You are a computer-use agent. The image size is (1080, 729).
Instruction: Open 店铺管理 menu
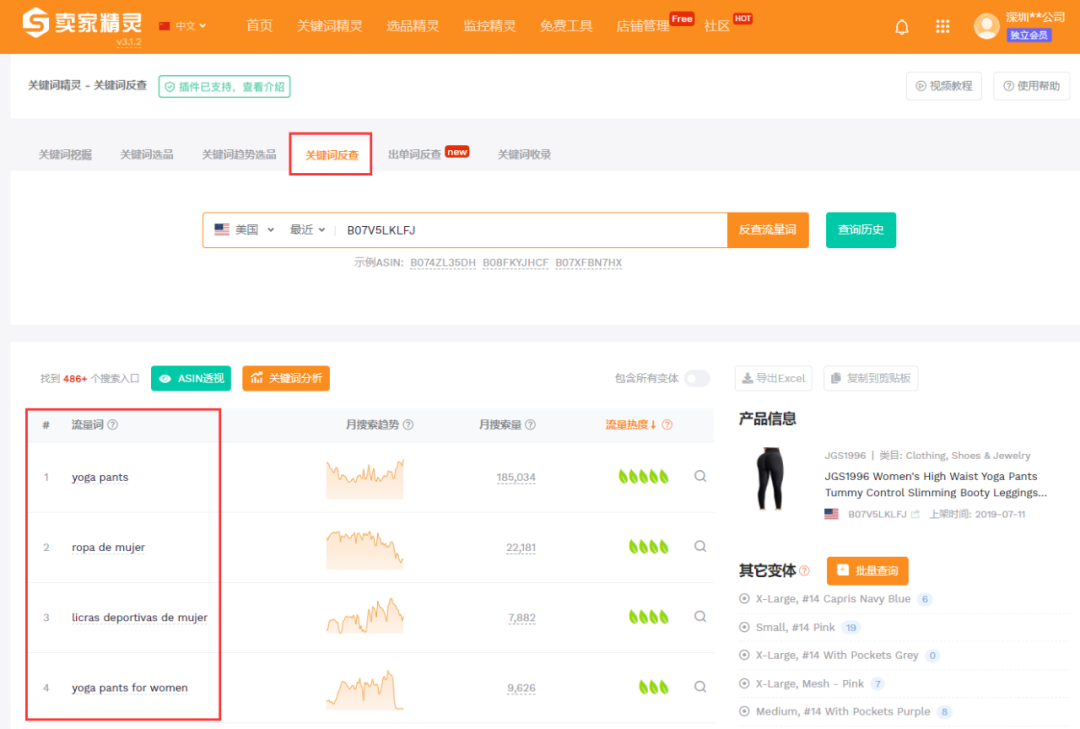[643, 26]
